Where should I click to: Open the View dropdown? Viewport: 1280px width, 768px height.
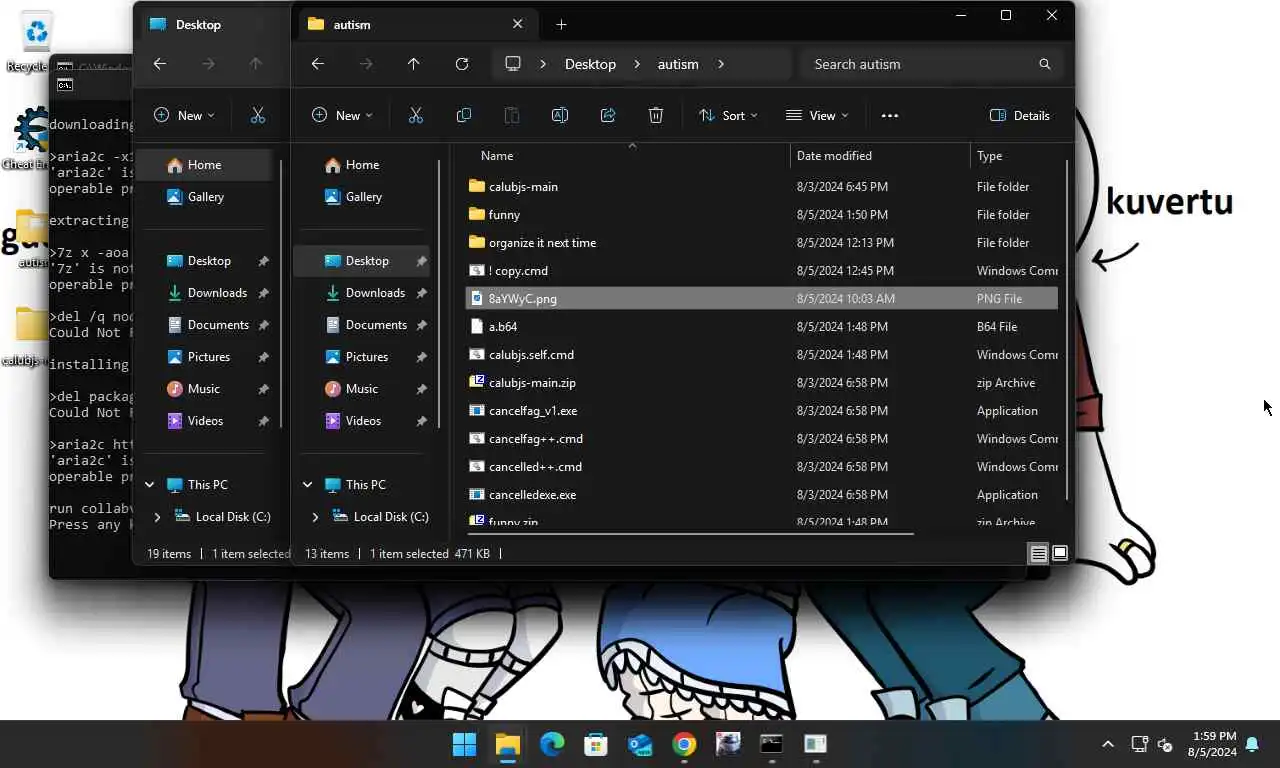pyautogui.click(x=817, y=116)
